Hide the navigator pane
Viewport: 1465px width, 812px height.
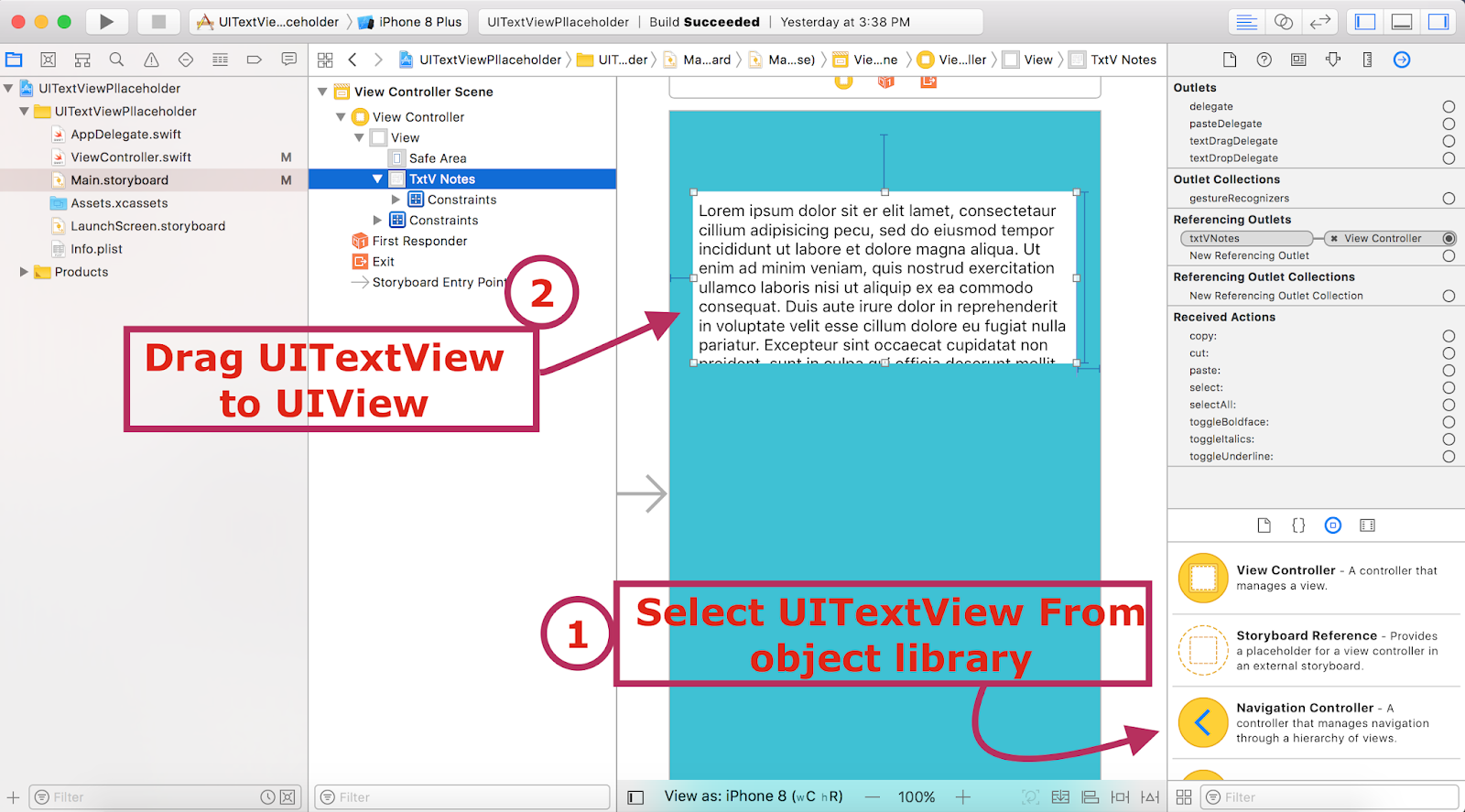(x=1365, y=22)
